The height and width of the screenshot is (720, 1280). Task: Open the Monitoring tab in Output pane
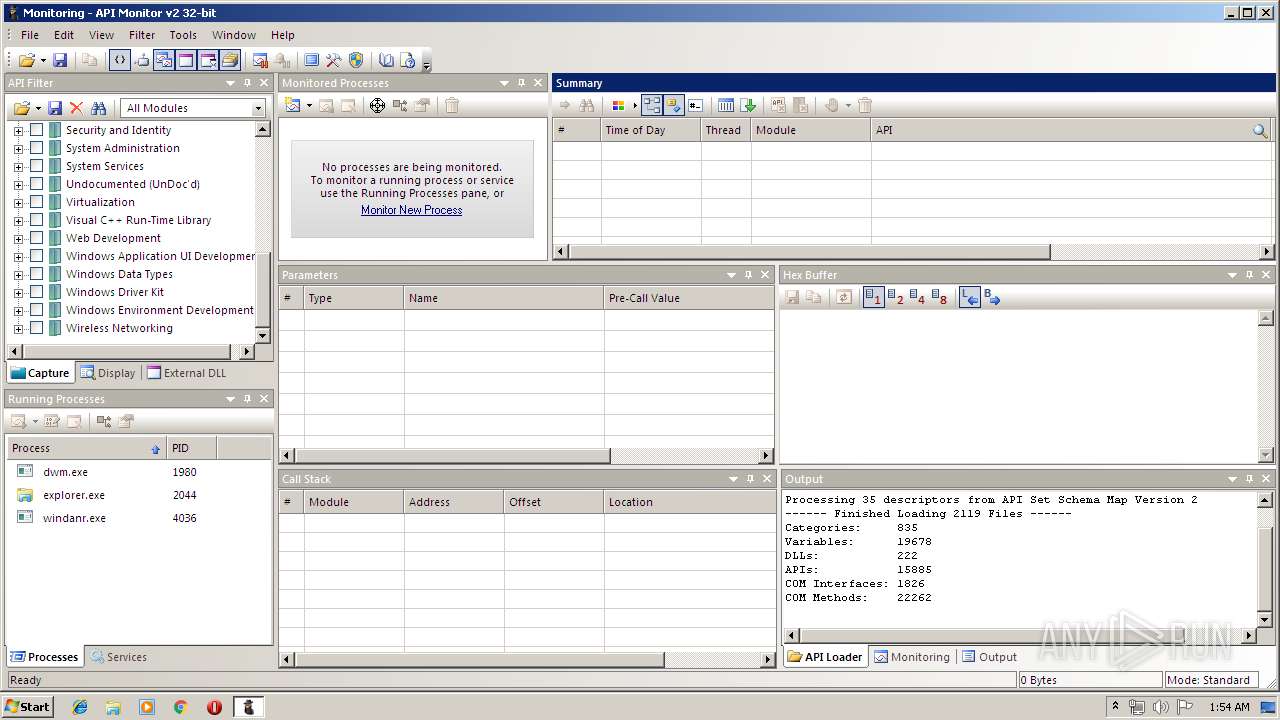click(912, 657)
